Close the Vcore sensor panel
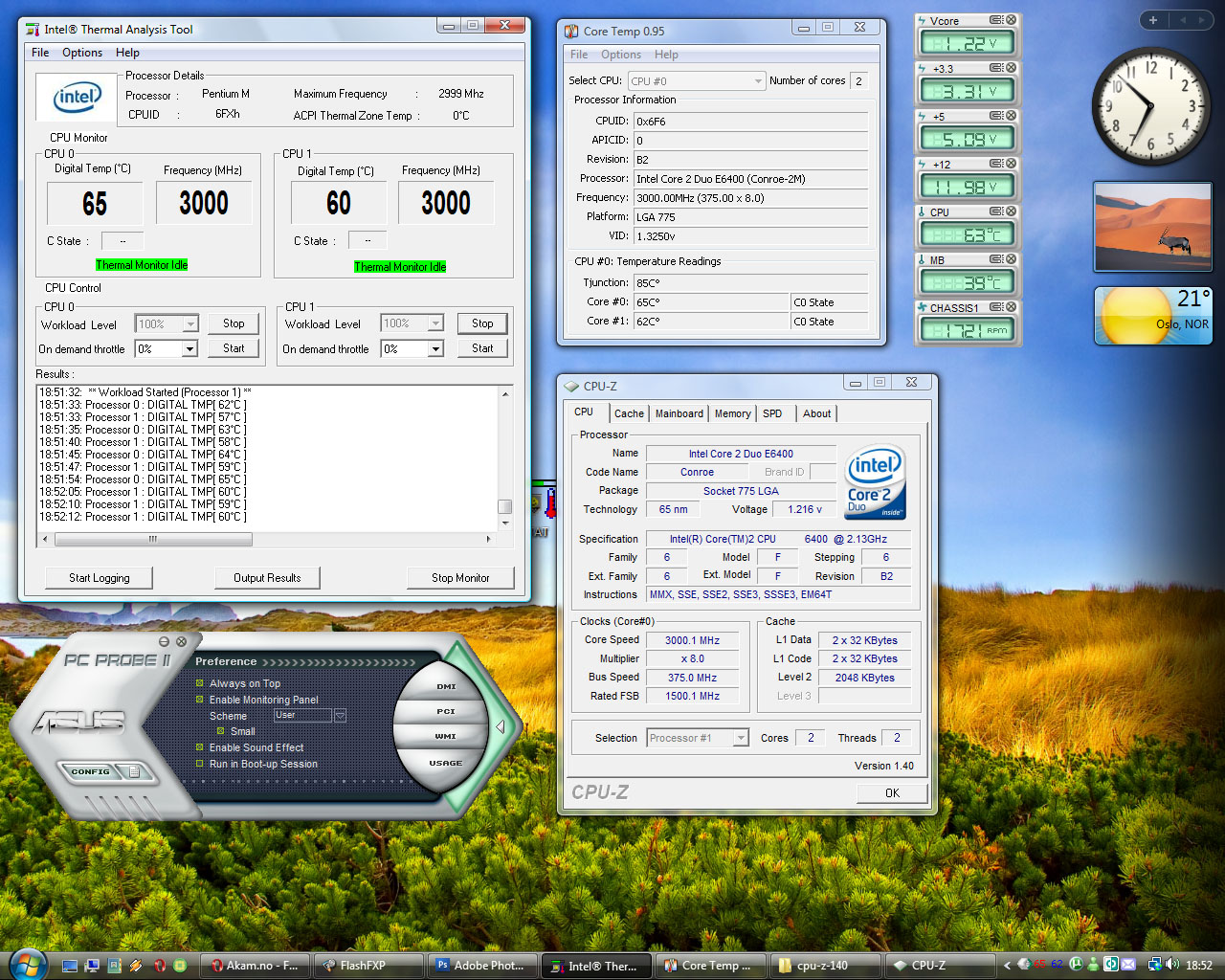The width and height of the screenshot is (1225, 980). pos(1011,20)
